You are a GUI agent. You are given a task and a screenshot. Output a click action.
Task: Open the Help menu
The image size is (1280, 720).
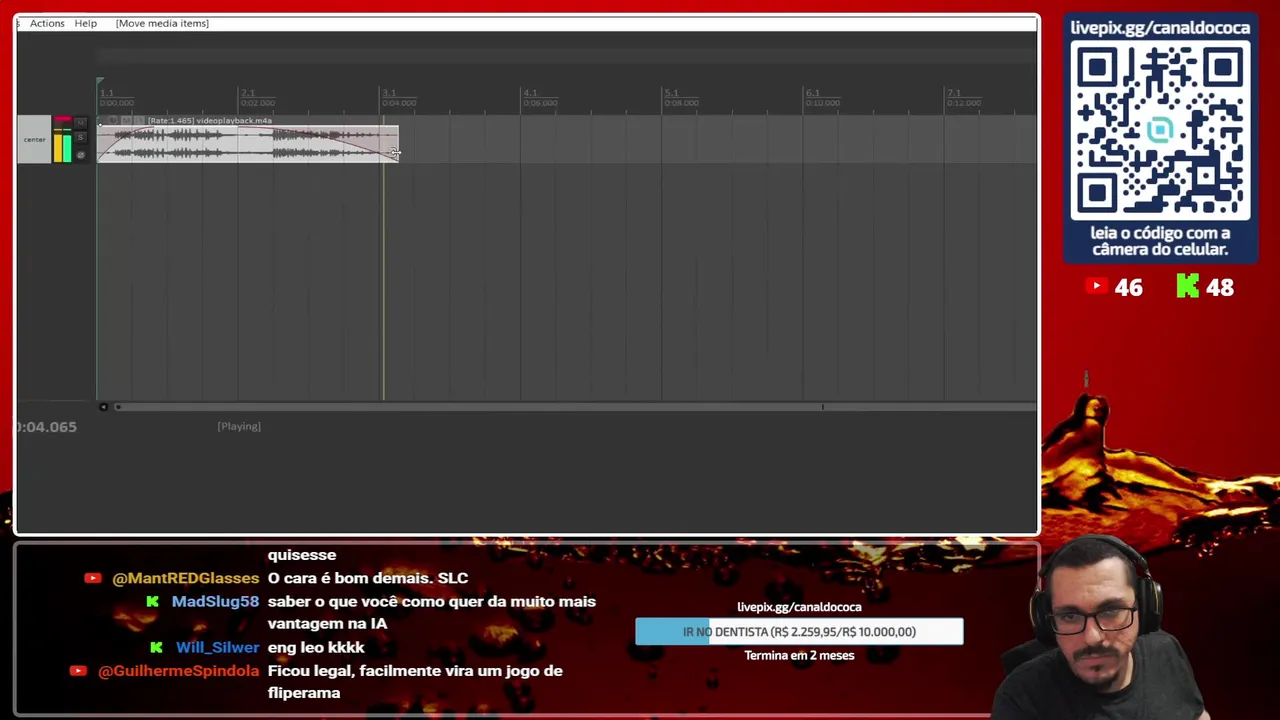point(86,23)
